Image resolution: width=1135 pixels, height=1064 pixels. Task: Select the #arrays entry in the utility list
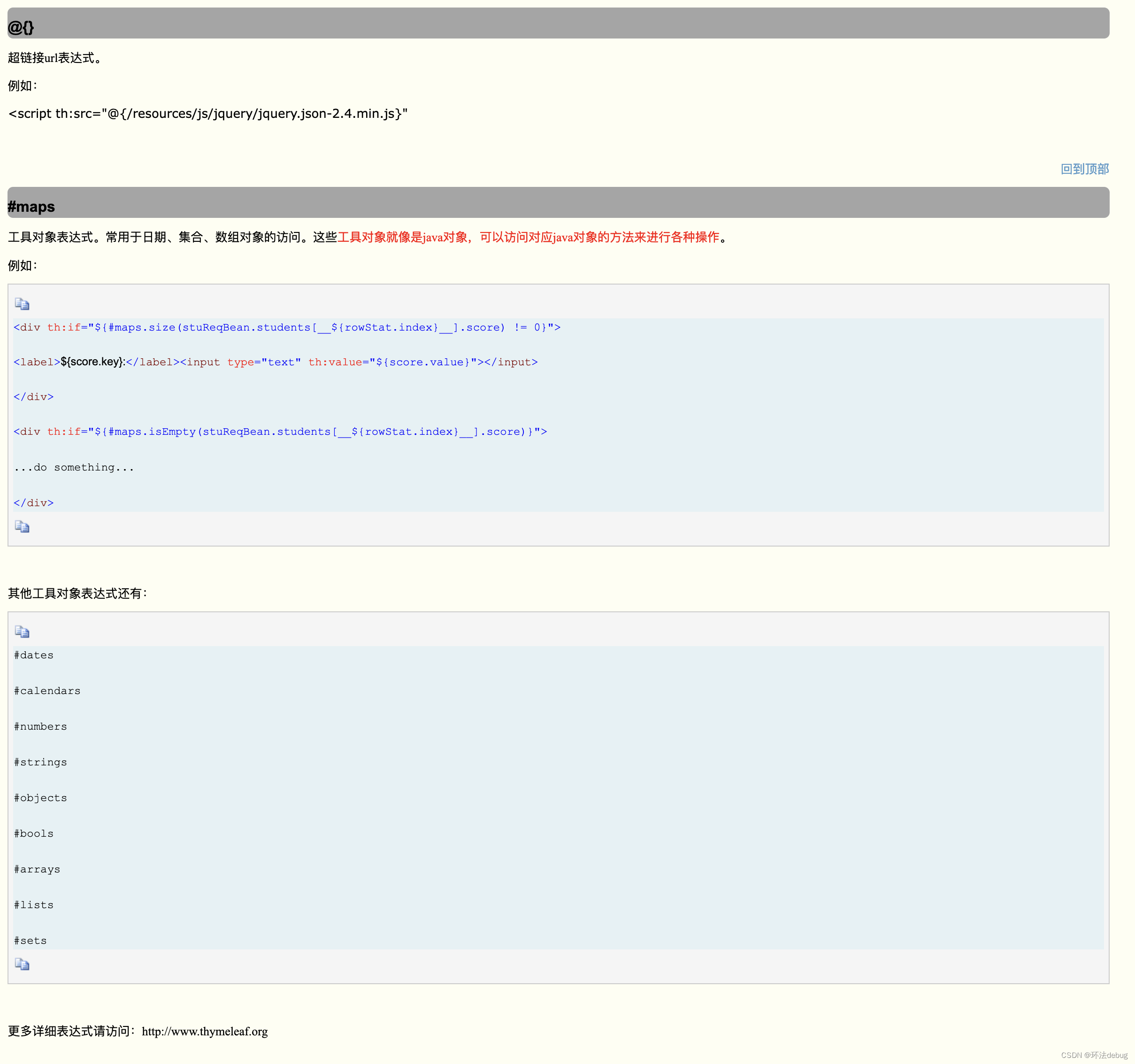[x=37, y=869]
